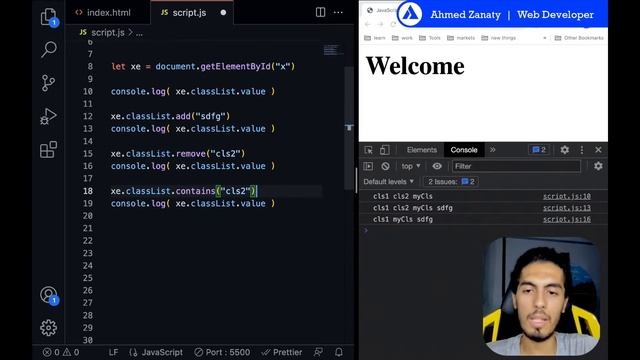Viewport: 640px width, 360px height.
Task: Click the console Filter input
Action: pyautogui.click(x=516, y=166)
